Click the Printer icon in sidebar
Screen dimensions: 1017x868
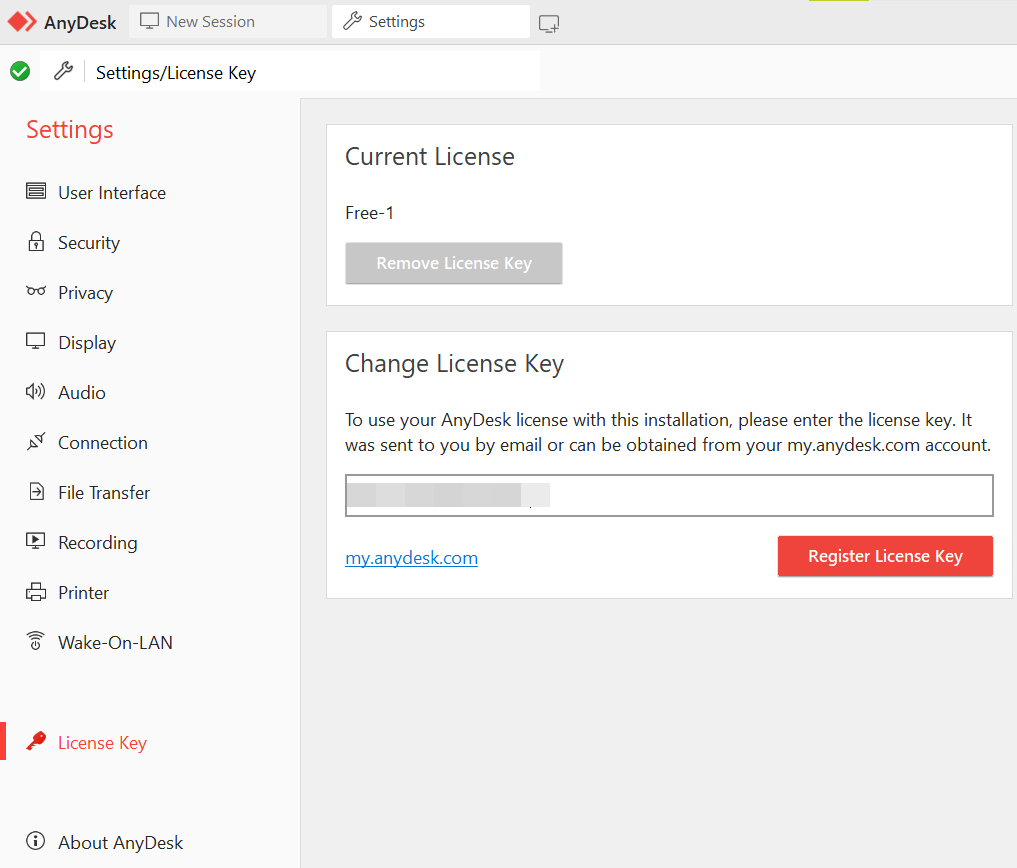point(36,592)
